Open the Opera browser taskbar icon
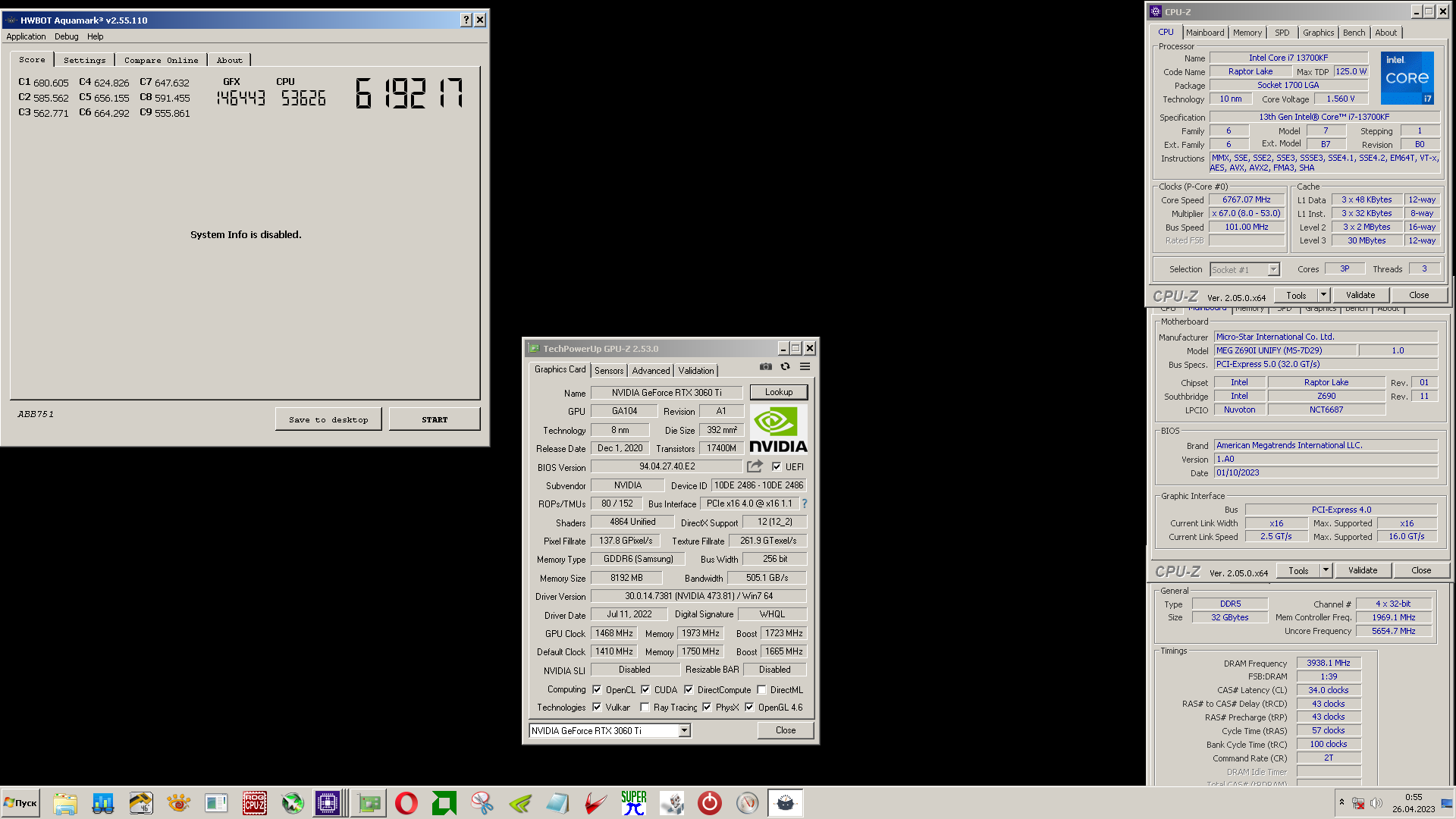1456x819 pixels. 406,803
